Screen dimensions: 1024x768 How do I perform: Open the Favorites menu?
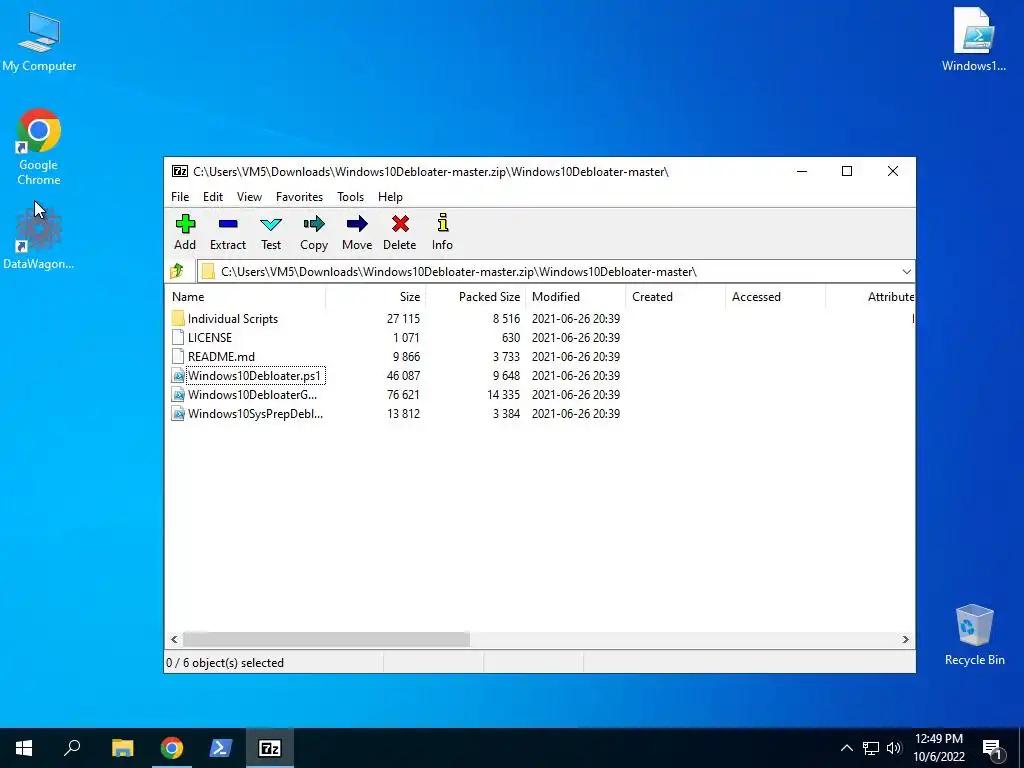click(300, 197)
